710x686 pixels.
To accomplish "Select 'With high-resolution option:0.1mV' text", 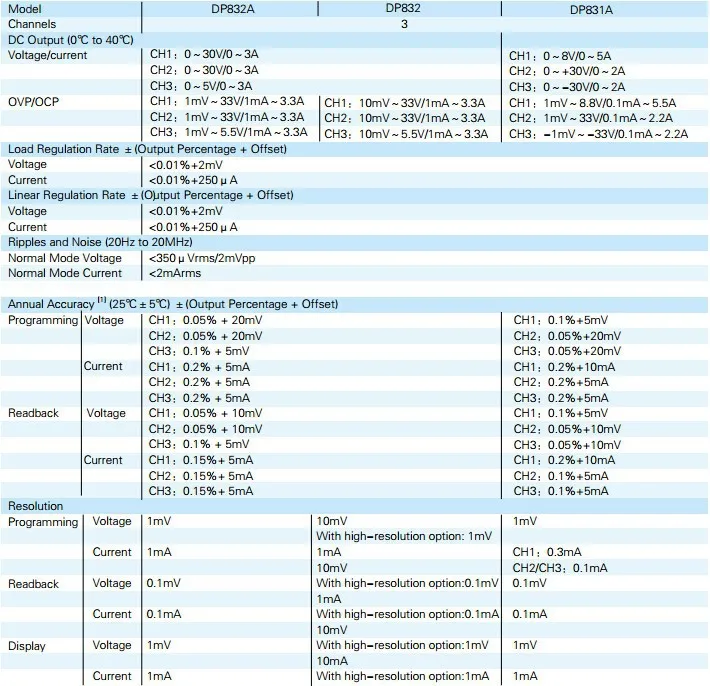I will click(407, 583).
